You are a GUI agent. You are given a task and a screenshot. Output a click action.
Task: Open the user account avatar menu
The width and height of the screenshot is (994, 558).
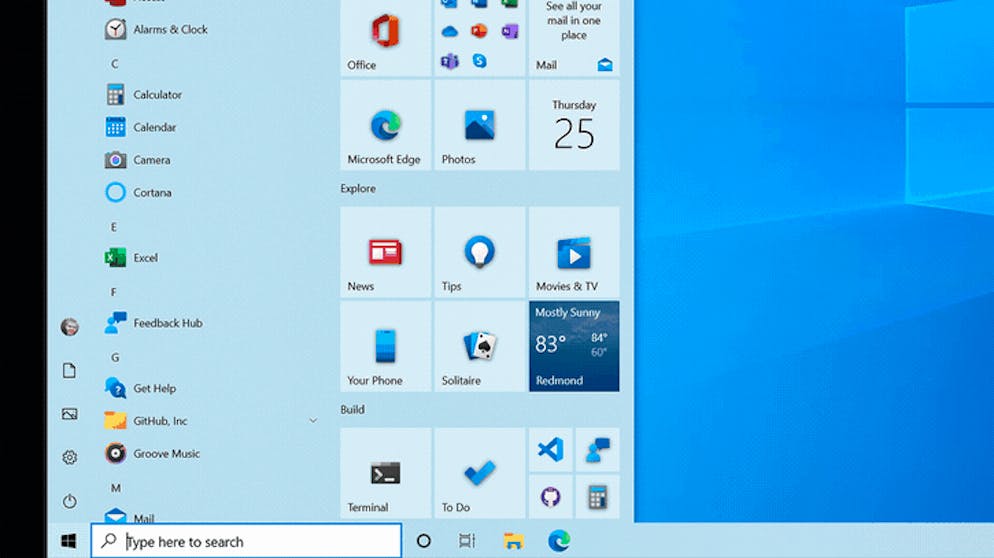(x=70, y=327)
